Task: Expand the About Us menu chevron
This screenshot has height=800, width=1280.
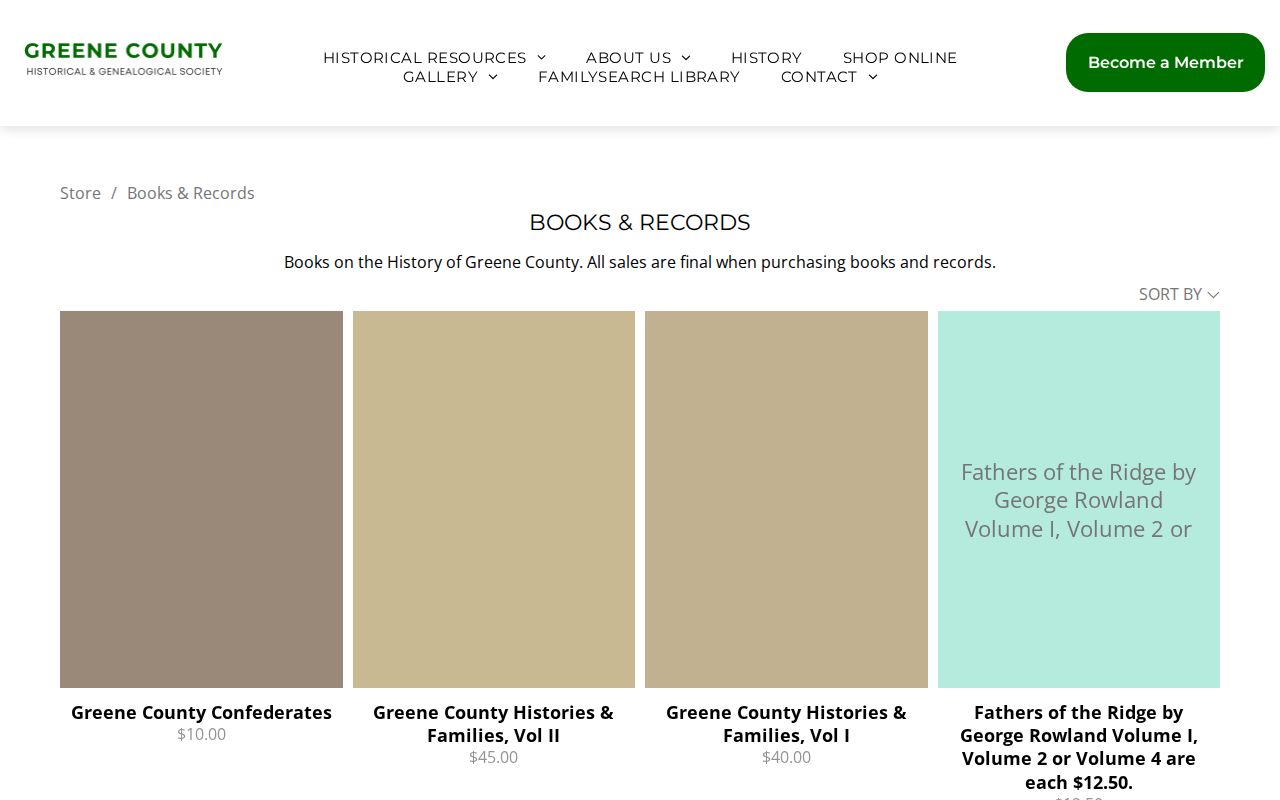Action: pos(686,58)
